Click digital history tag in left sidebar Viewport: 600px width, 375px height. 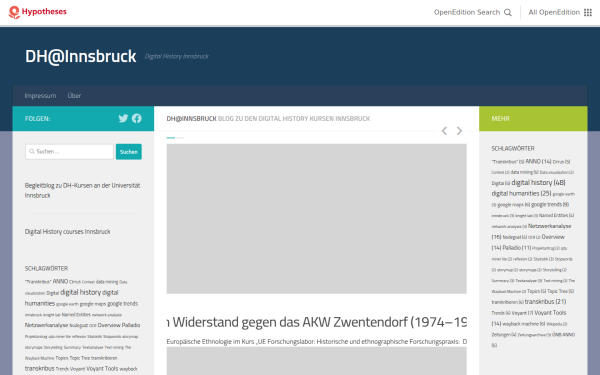80,292
